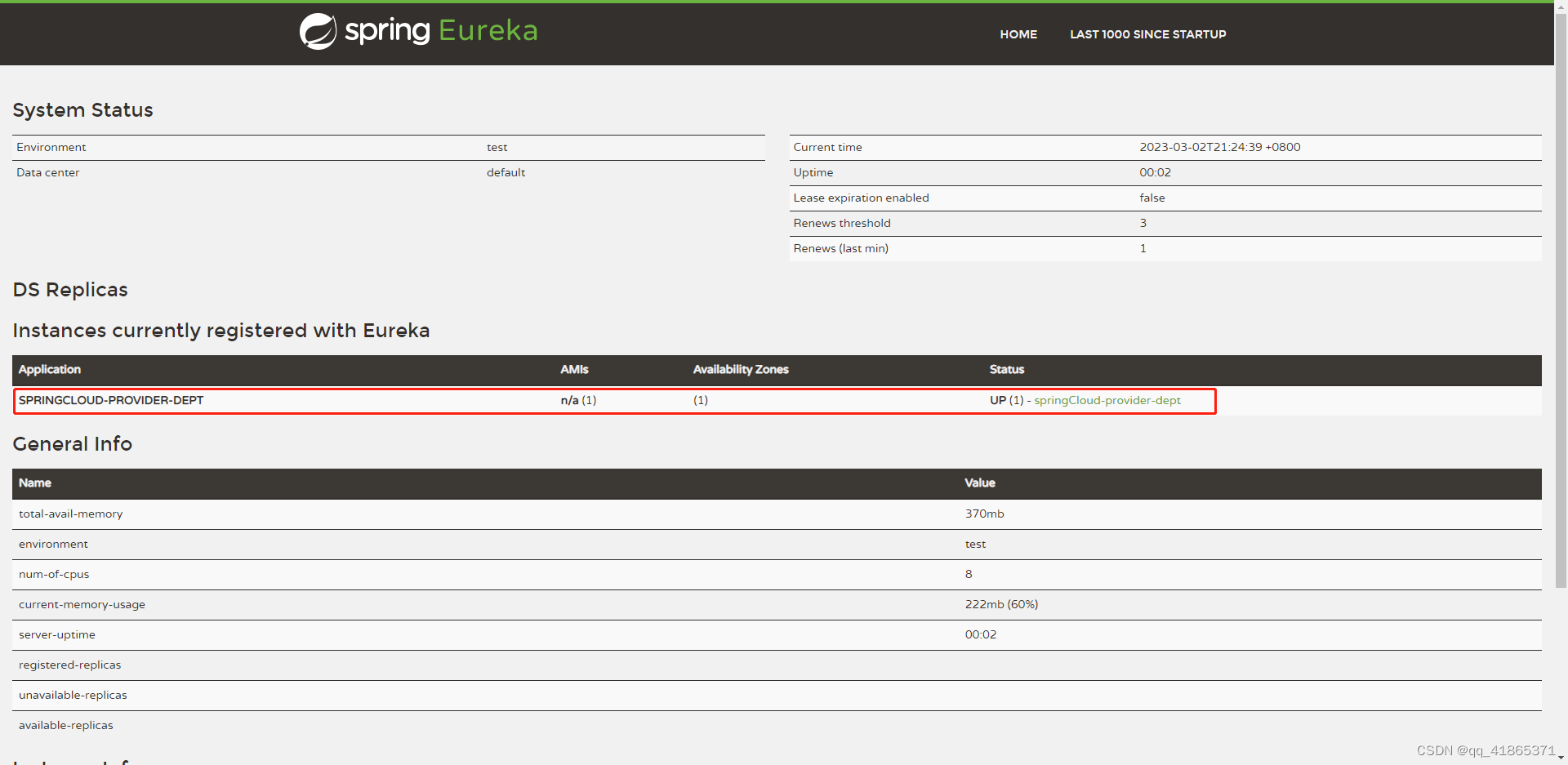Viewport: 1568px width, 765px height.
Task: Open the springCloud-provider-dept instance link
Action: point(1107,400)
